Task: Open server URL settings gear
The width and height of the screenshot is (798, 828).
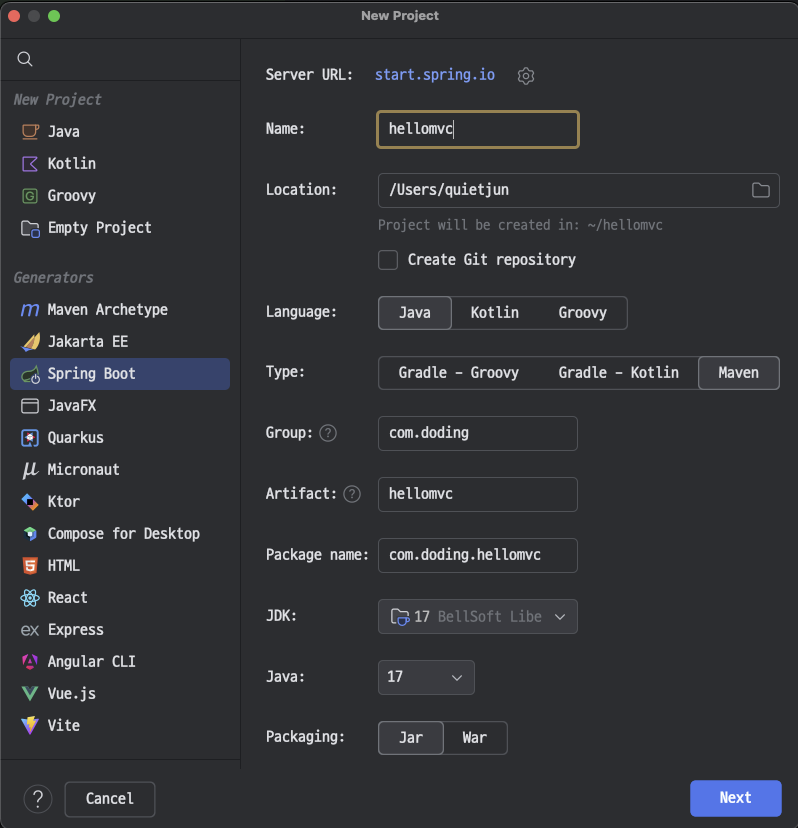Action: 525,76
